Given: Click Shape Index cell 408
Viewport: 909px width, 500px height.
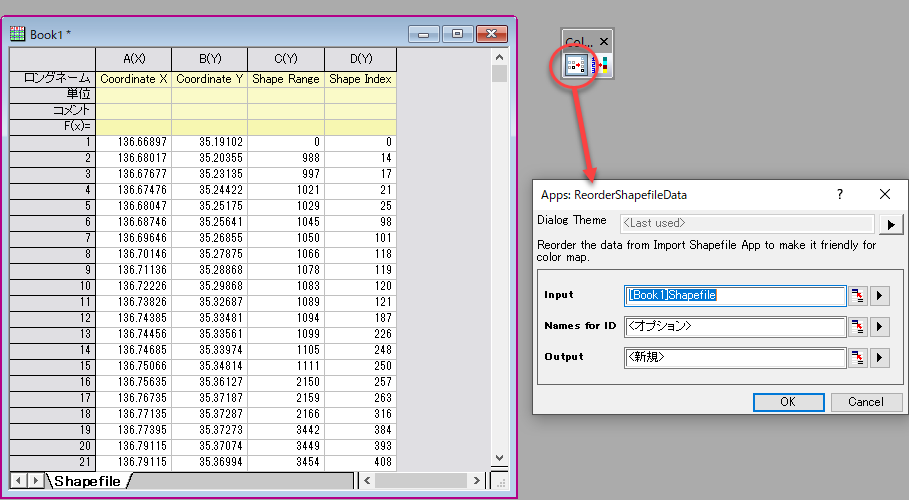Looking at the screenshot, I should pyautogui.click(x=361, y=462).
